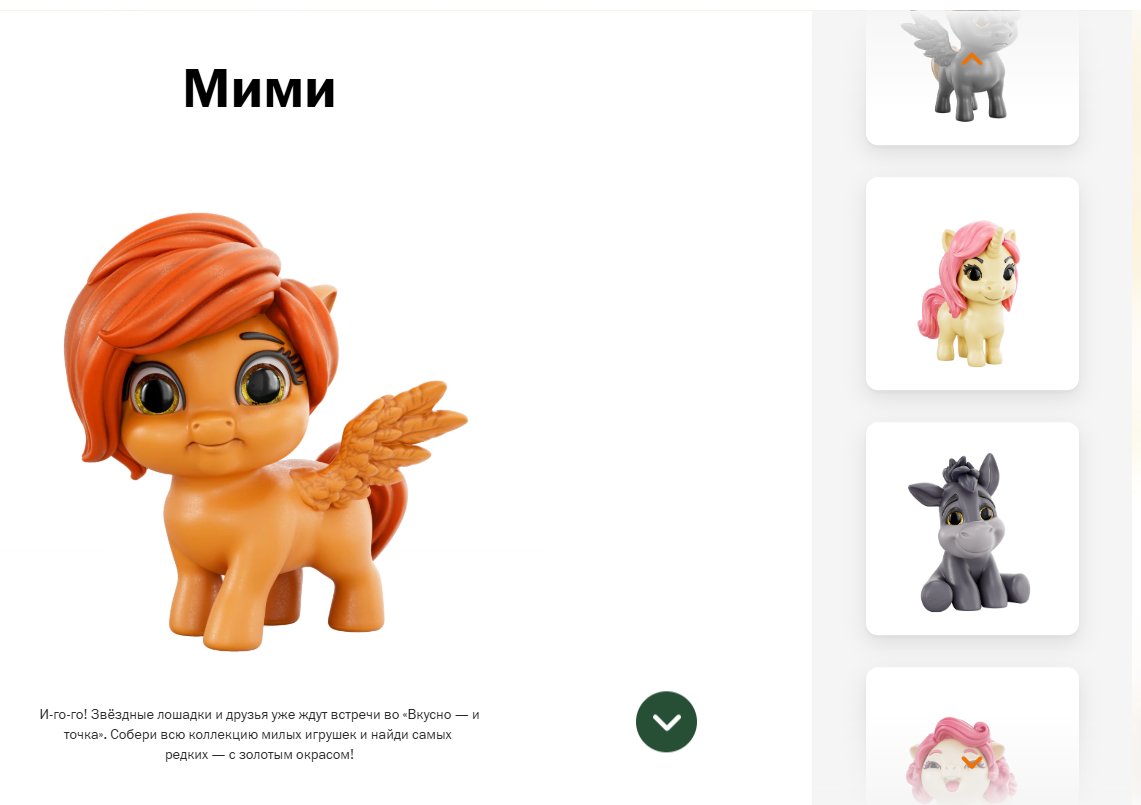Click the Мими heading
The width and height of the screenshot is (1141, 805).
click(259, 88)
